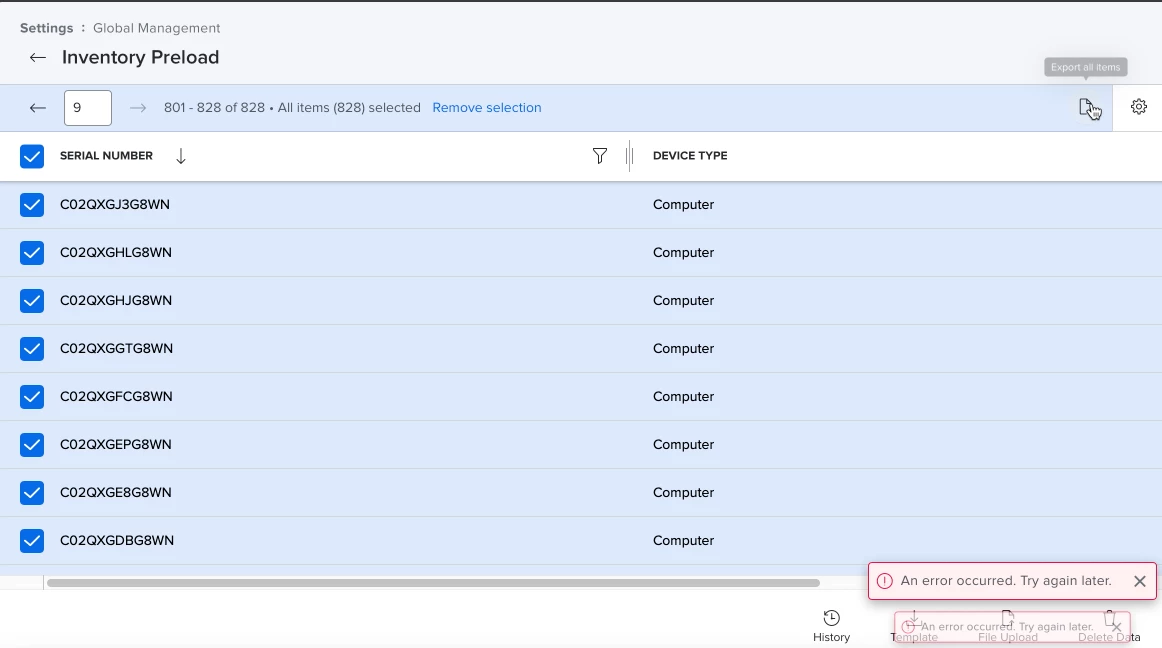Open Settings breadcrumb
1162x648 pixels.
[x=47, y=28]
